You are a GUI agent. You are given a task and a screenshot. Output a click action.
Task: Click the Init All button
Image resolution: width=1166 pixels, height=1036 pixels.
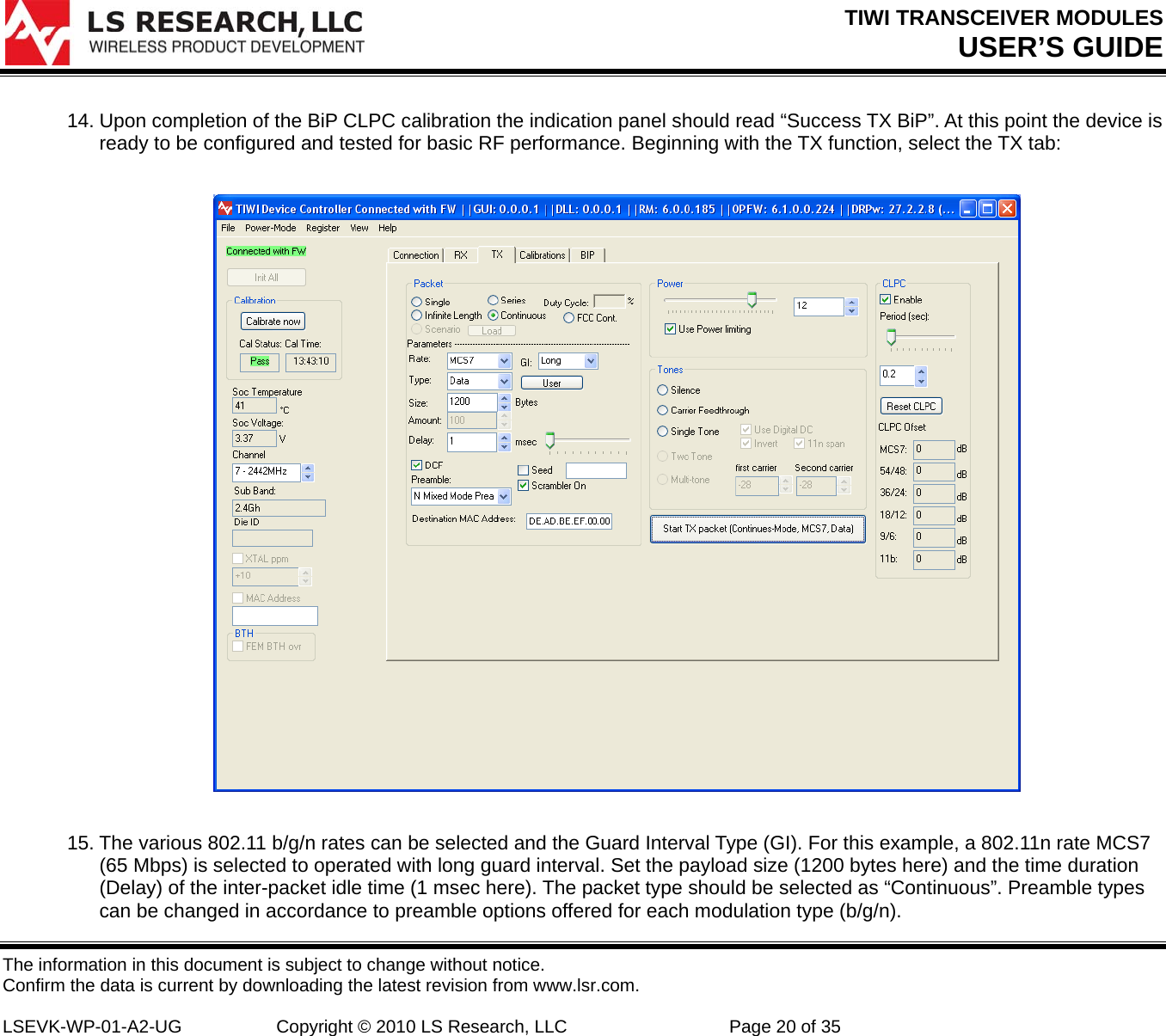coord(267,278)
